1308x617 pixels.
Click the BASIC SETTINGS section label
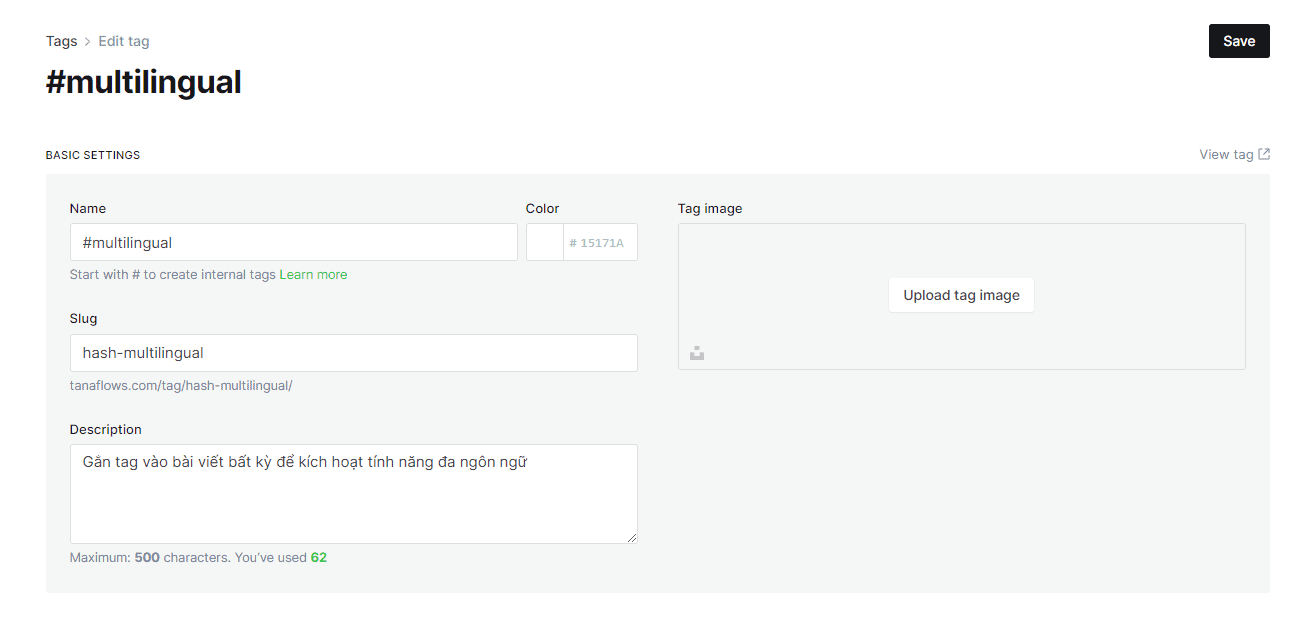93,154
